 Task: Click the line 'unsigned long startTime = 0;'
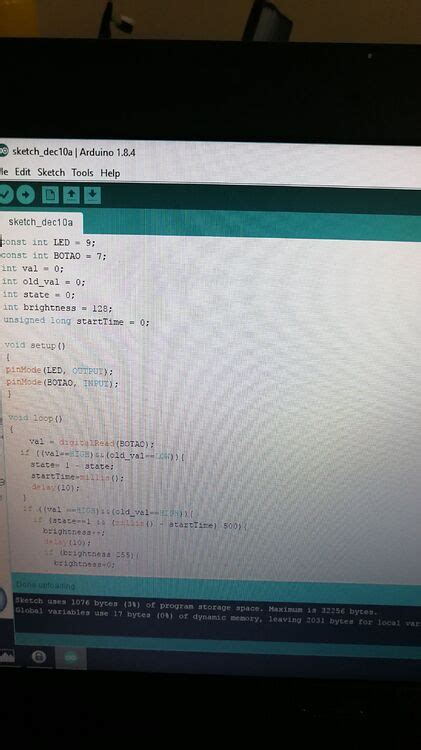pos(77,321)
